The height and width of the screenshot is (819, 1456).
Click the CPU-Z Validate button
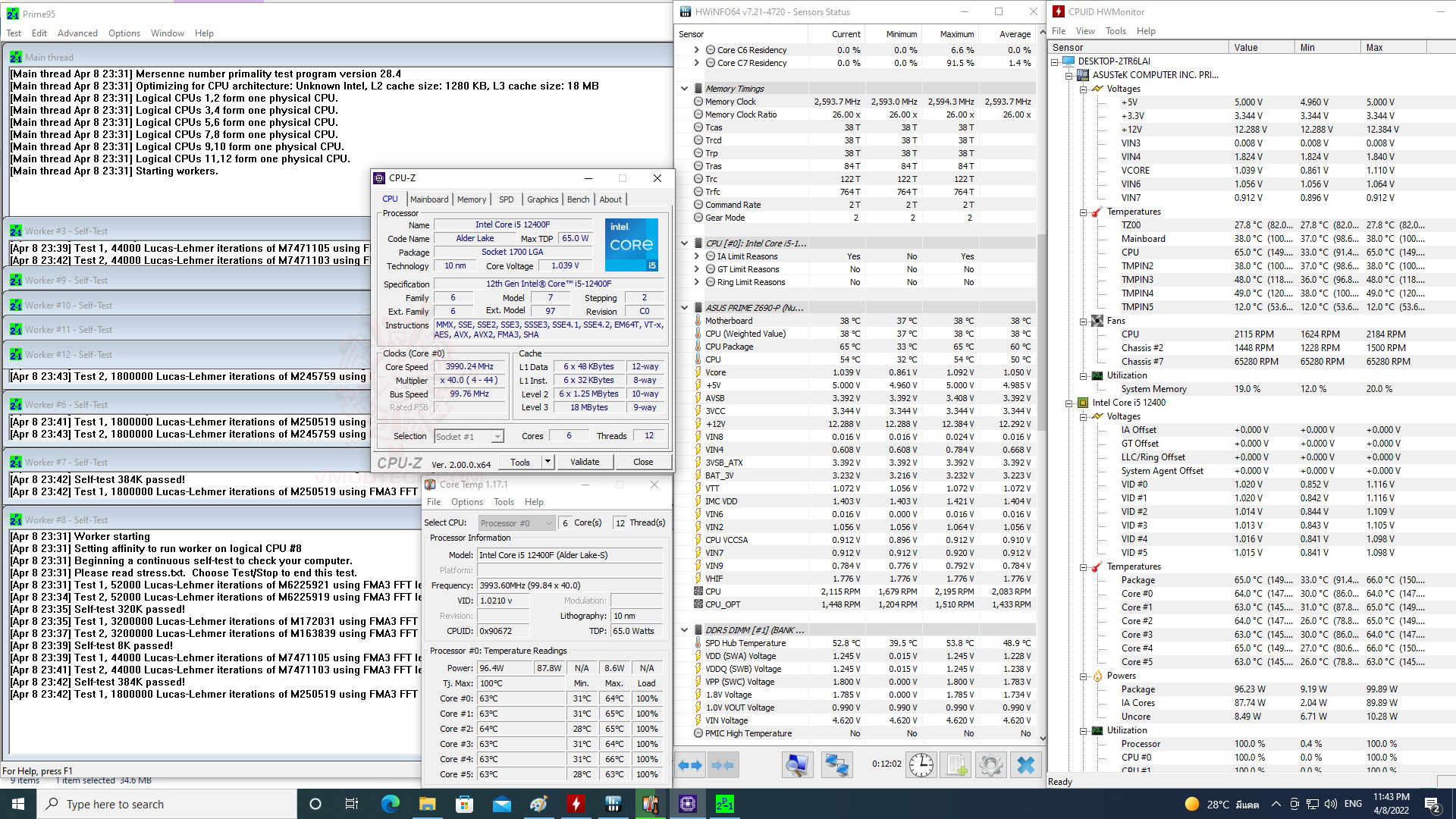(x=584, y=462)
